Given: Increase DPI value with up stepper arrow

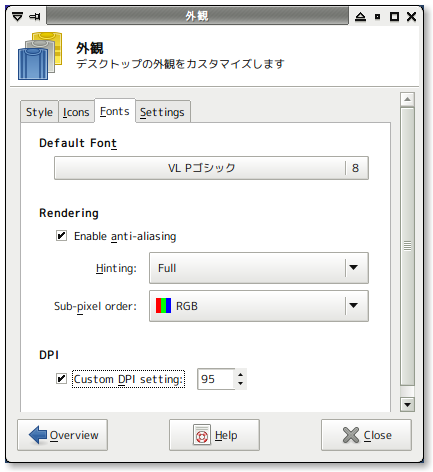Looking at the screenshot, I should click(x=240, y=374).
